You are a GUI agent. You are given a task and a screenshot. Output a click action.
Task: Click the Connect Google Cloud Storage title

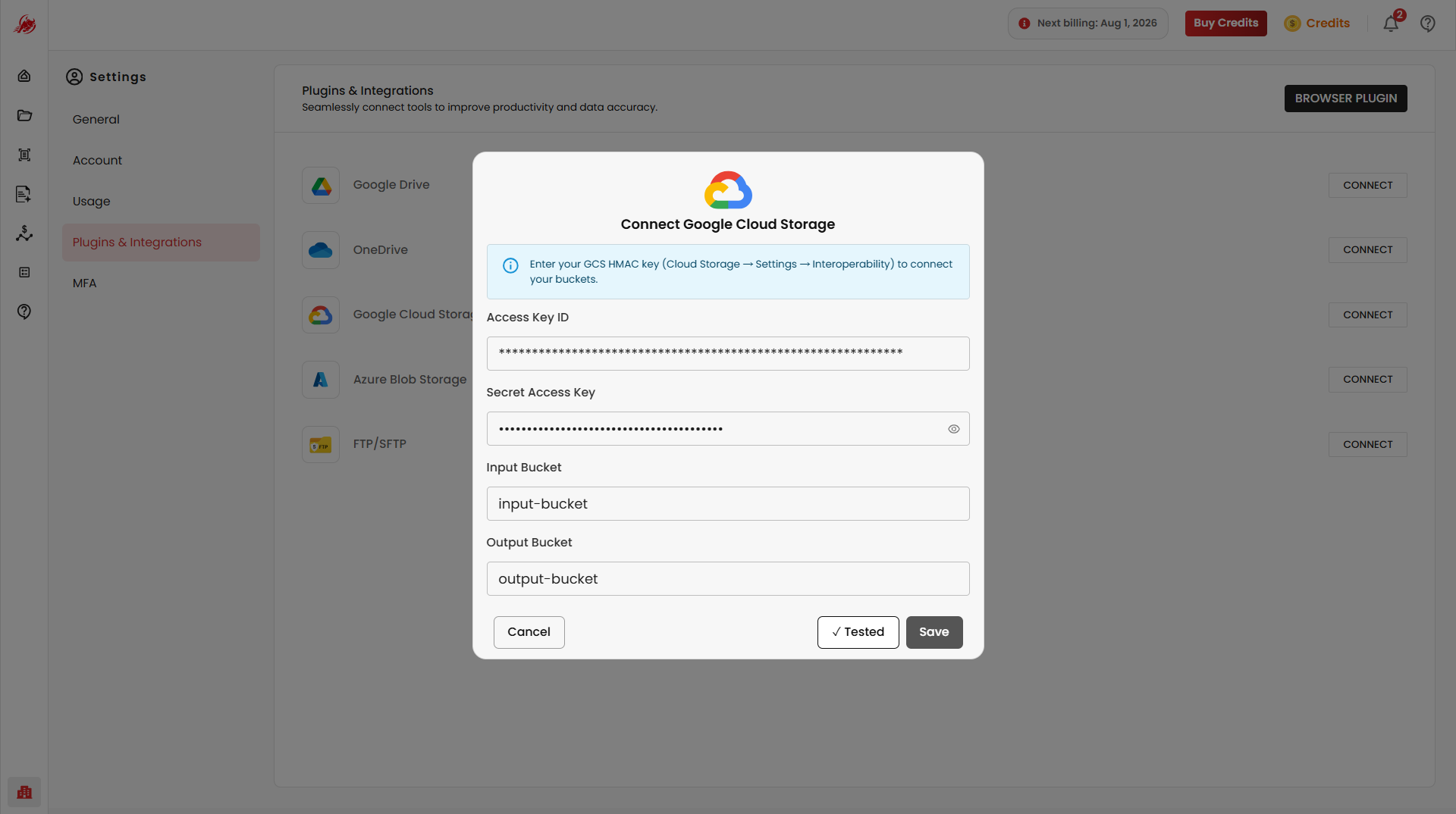click(x=727, y=224)
